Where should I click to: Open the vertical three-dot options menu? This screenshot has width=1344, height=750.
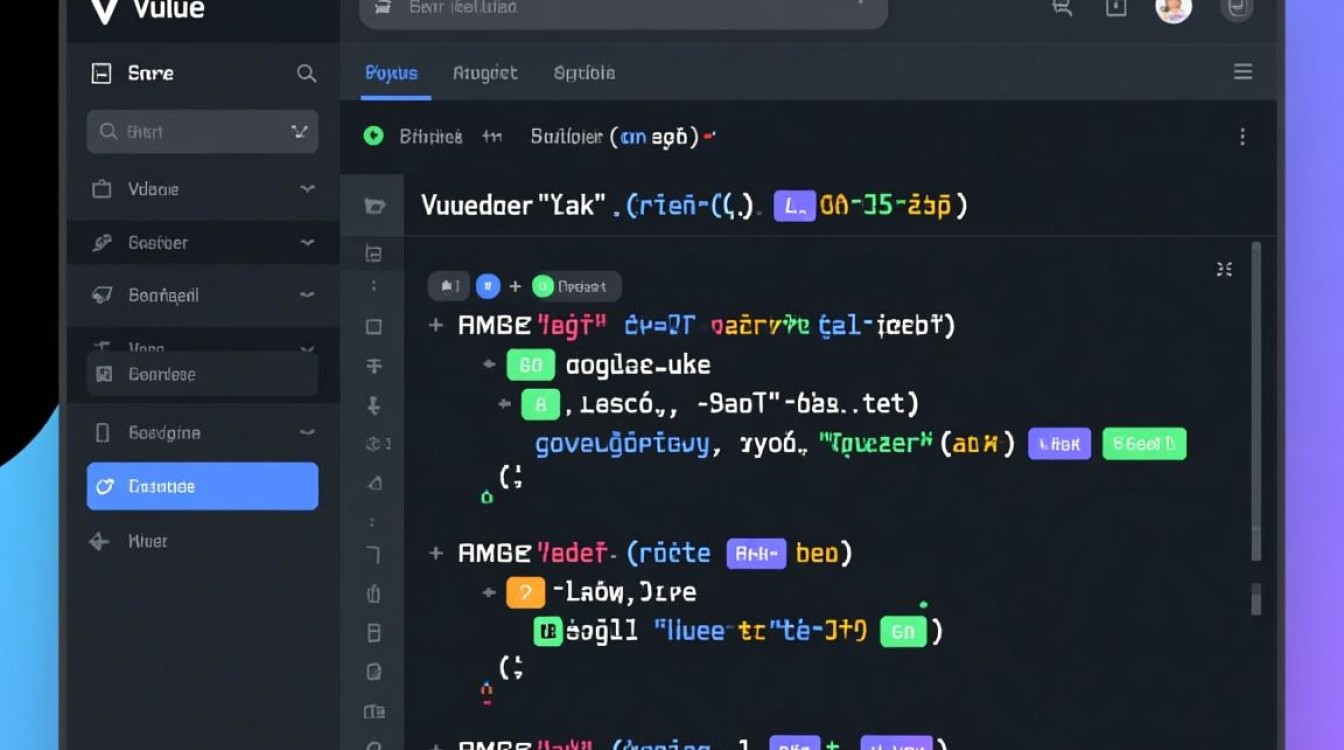click(x=1242, y=137)
